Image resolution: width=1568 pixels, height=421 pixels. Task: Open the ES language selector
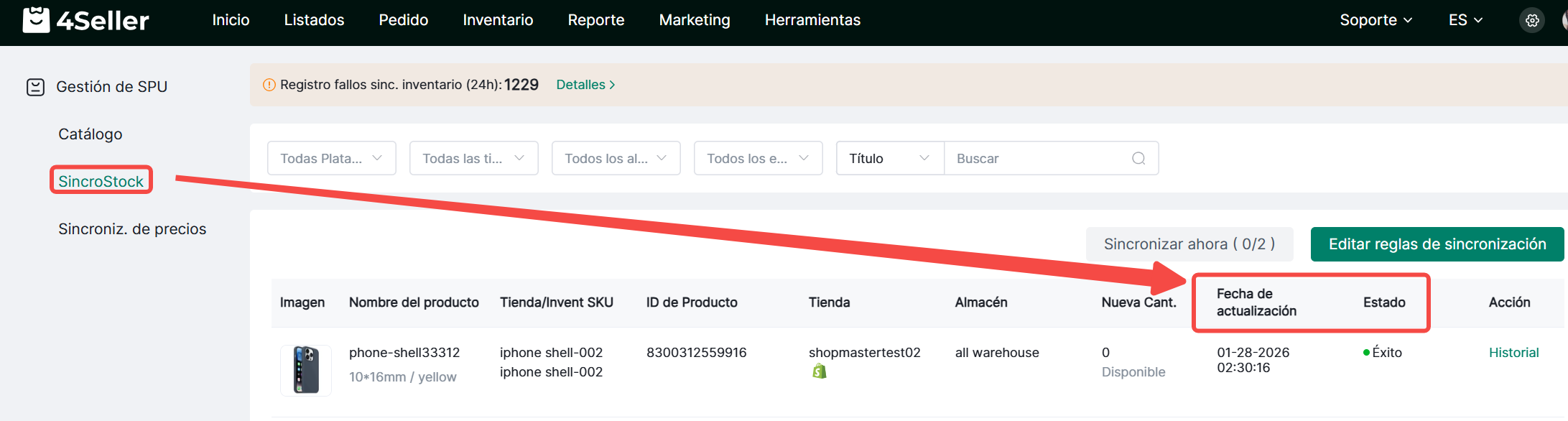(x=1465, y=20)
